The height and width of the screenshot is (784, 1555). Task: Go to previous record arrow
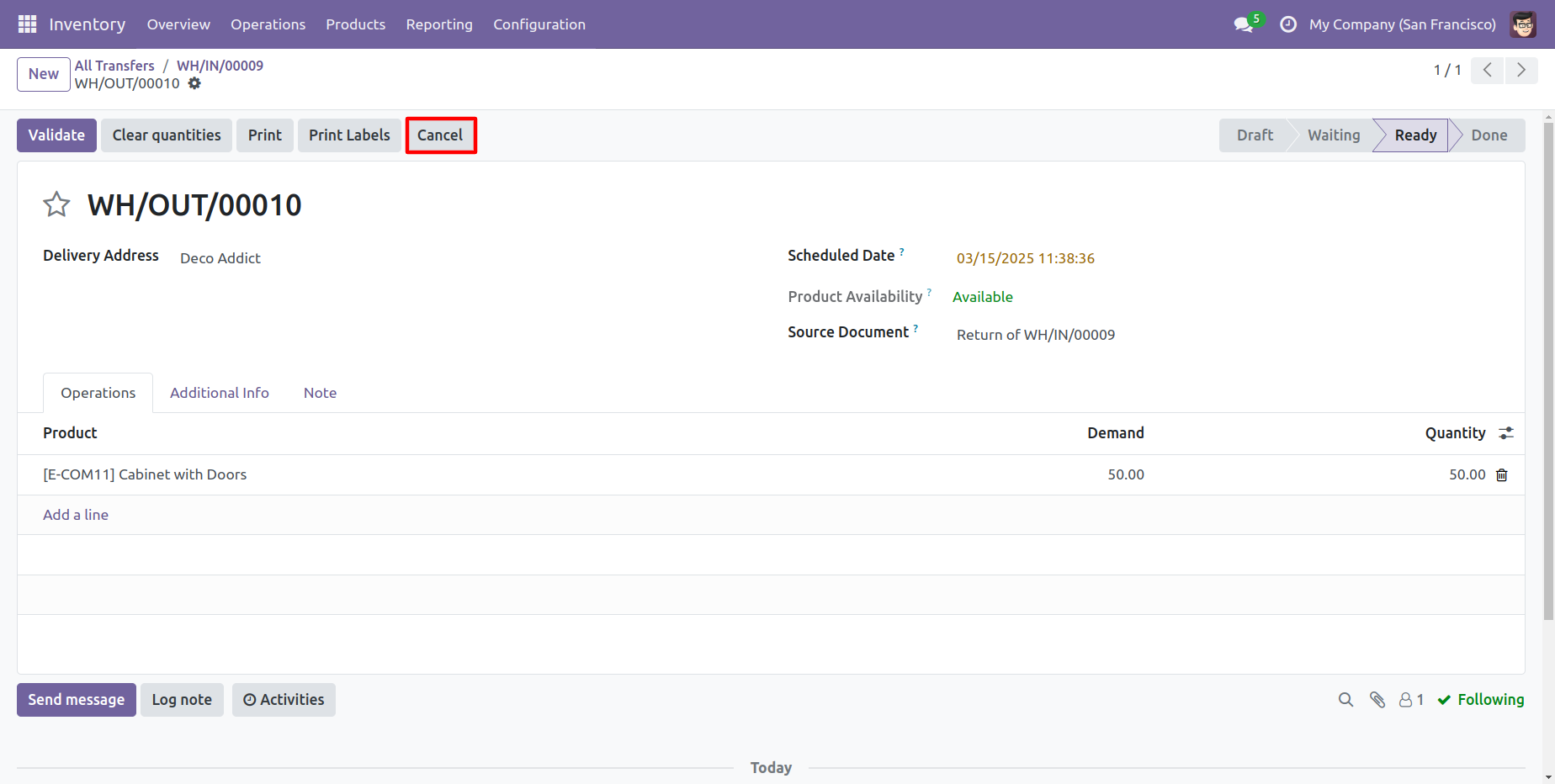pyautogui.click(x=1488, y=70)
